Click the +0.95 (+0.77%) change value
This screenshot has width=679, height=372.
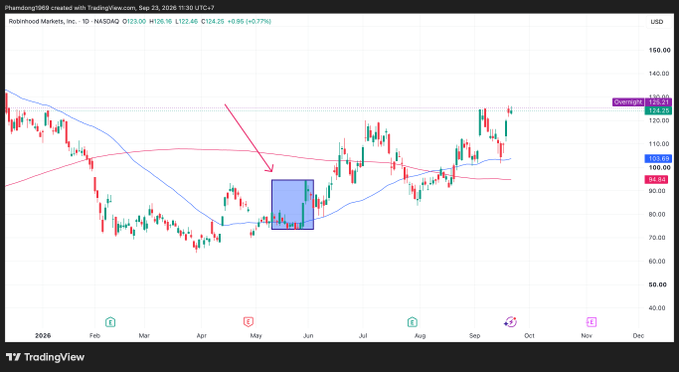[x=249, y=21]
